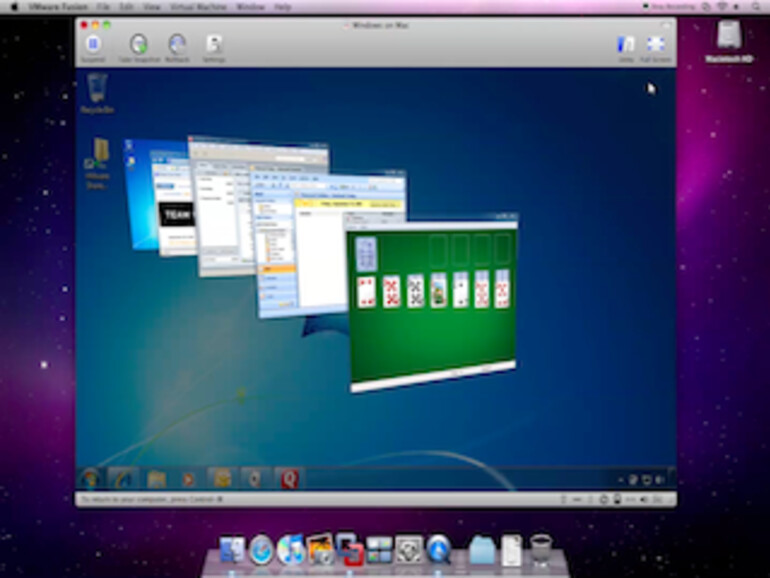Enter Full Screen mode icon
Viewport: 770px width, 578px height.
[x=656, y=44]
